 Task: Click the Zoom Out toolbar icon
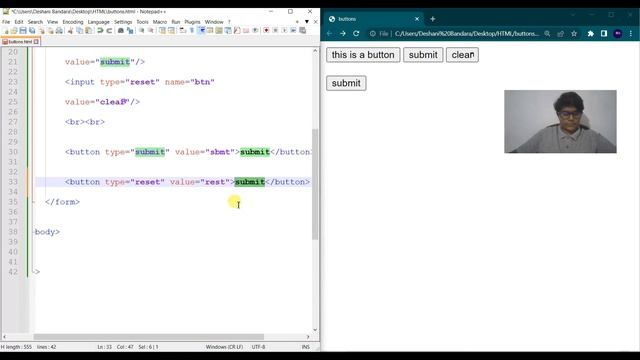151,31
